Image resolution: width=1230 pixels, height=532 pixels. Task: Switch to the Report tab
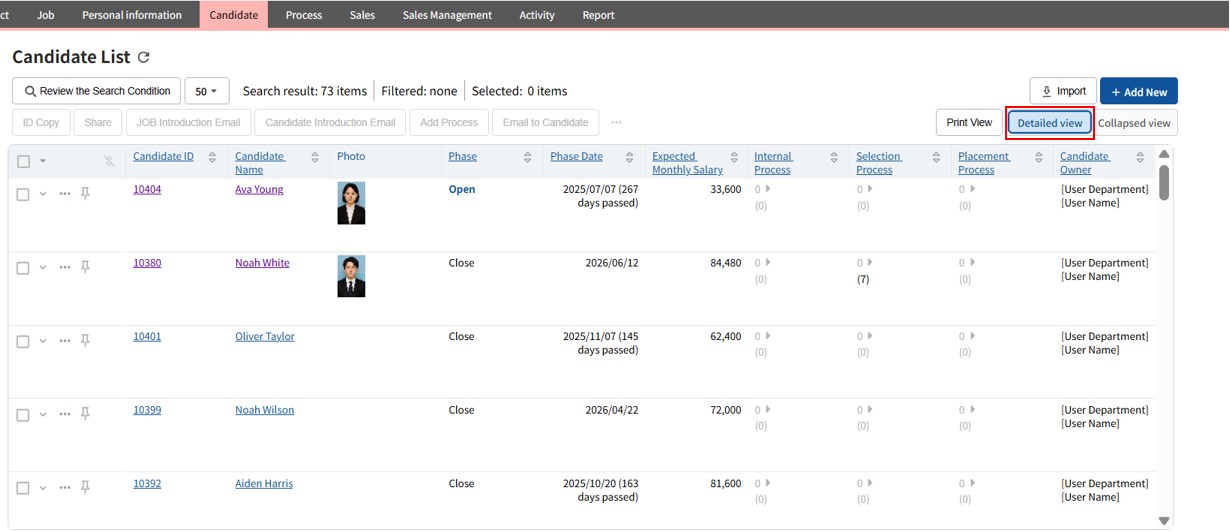point(598,15)
